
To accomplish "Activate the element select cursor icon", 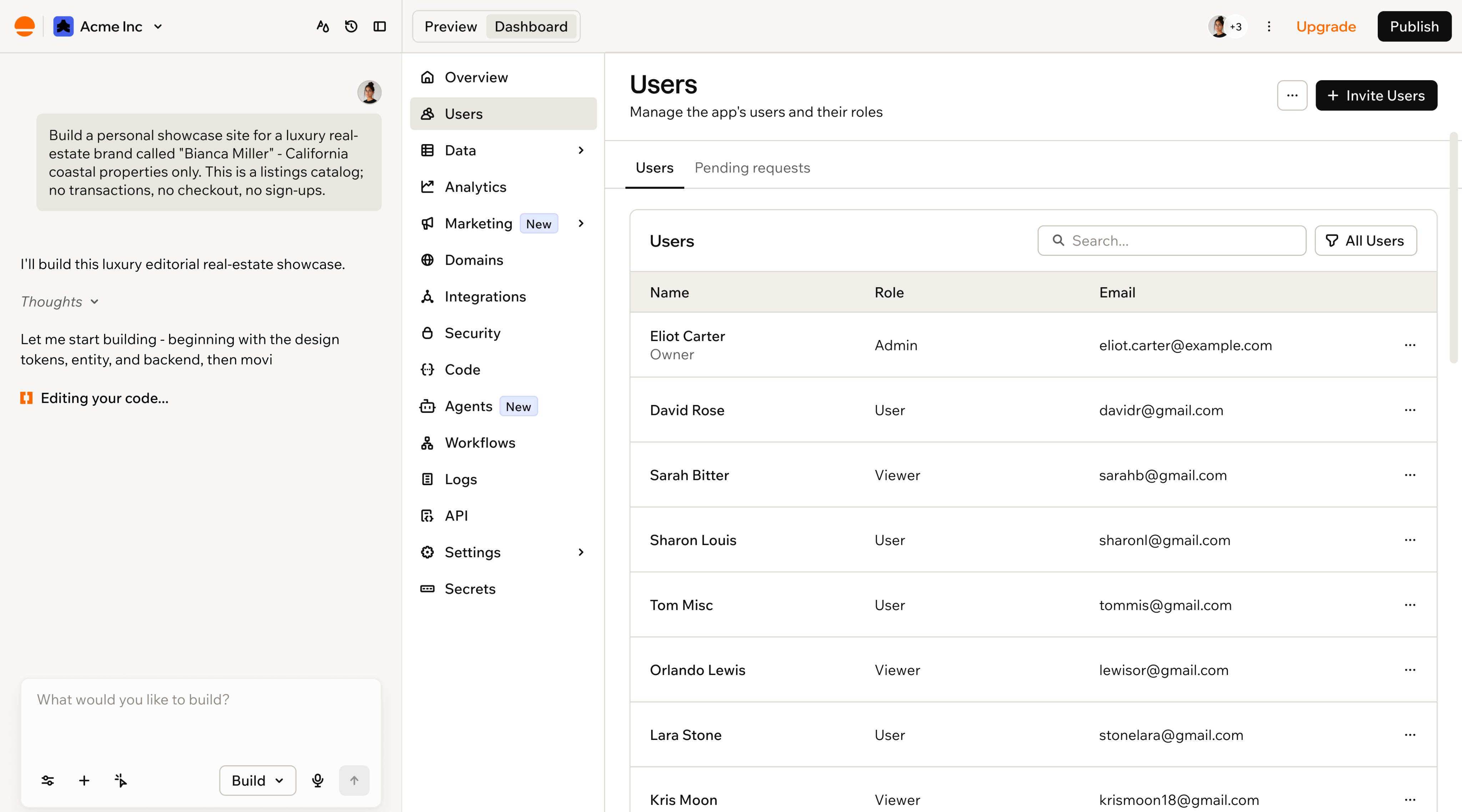I will point(120,781).
